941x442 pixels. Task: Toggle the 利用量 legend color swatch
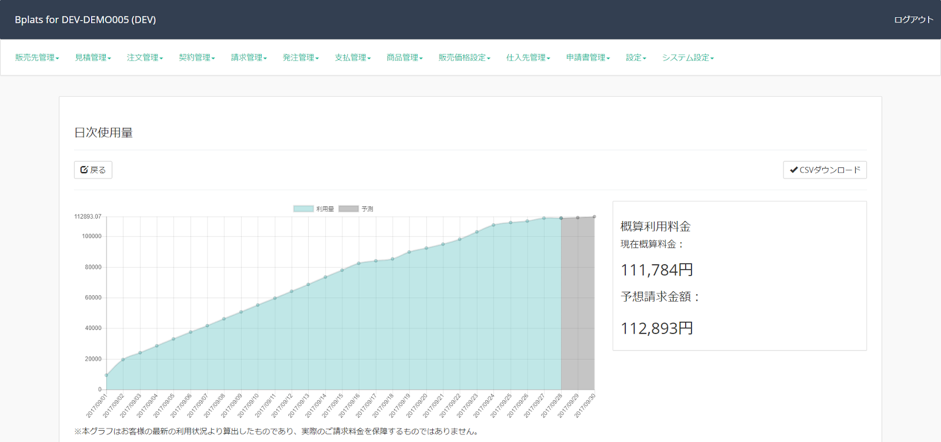[303, 209]
